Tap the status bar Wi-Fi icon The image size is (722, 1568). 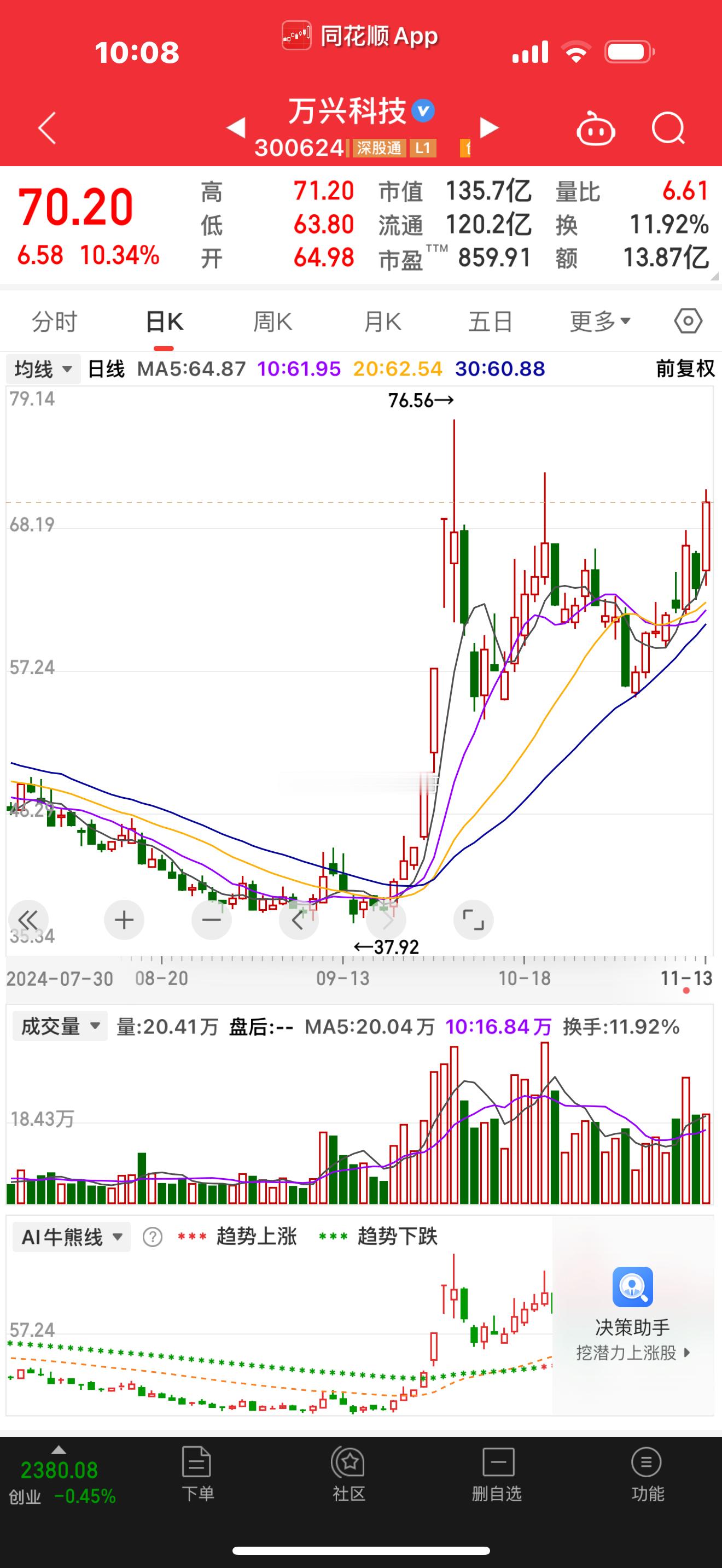576,52
